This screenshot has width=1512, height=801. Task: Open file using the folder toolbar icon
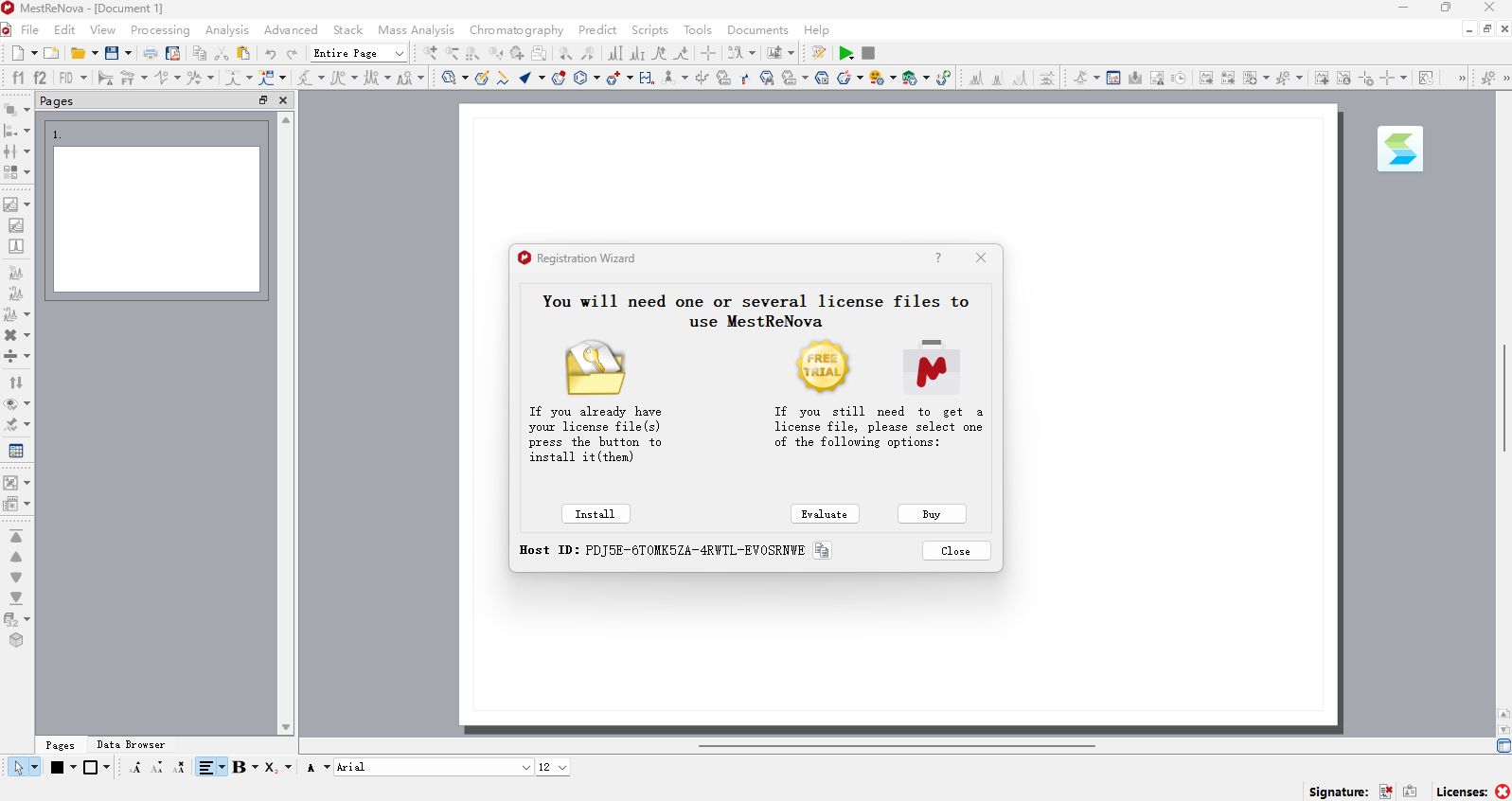click(x=79, y=53)
